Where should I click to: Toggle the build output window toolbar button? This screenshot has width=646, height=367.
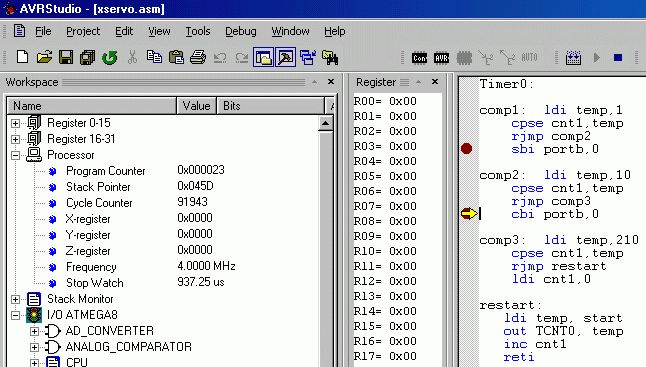286,57
